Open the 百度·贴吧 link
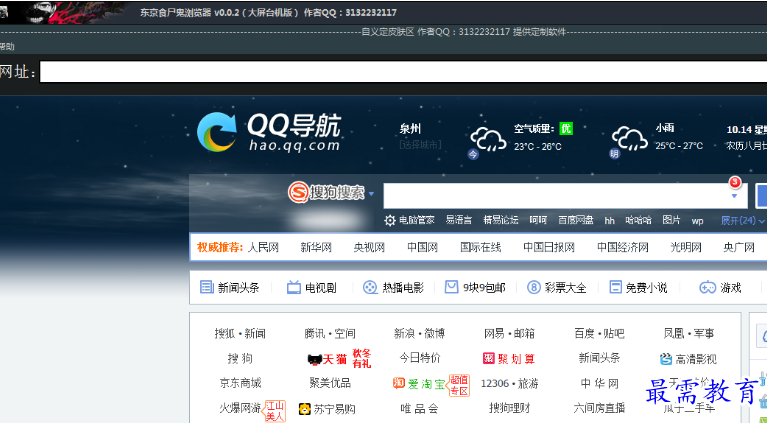 (600, 334)
